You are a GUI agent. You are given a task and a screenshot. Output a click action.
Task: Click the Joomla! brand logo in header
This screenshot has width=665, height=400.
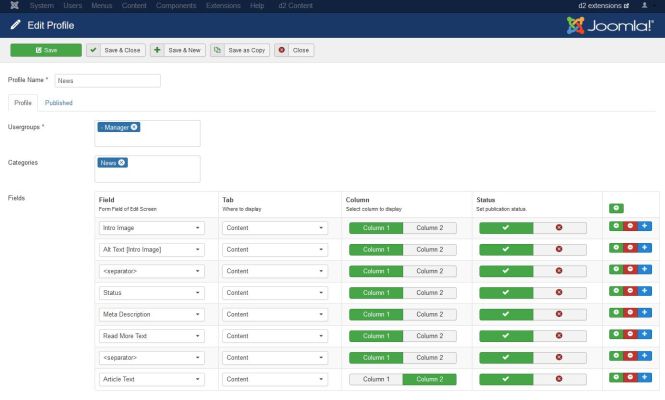[x=610, y=25]
